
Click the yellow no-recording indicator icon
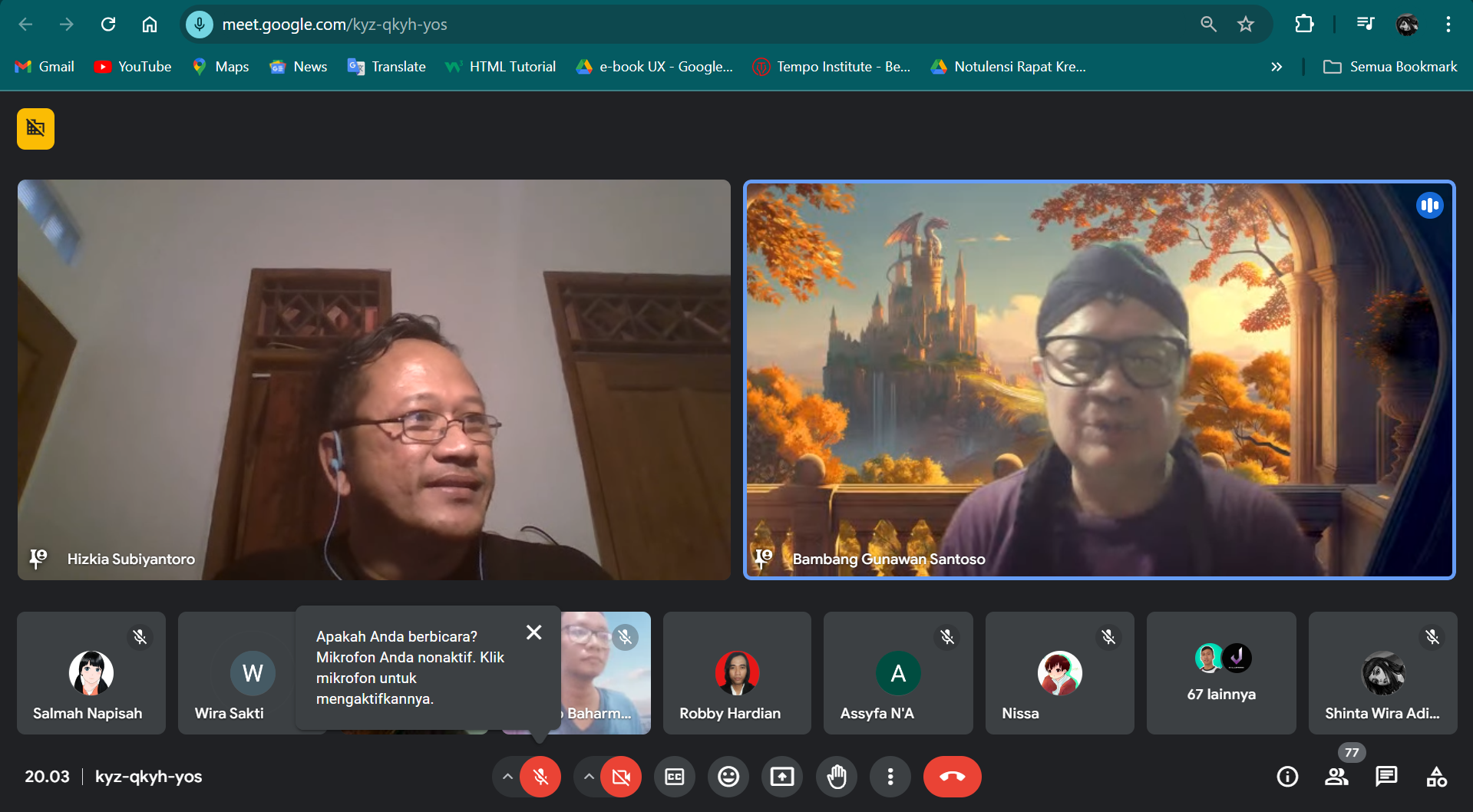(35, 128)
